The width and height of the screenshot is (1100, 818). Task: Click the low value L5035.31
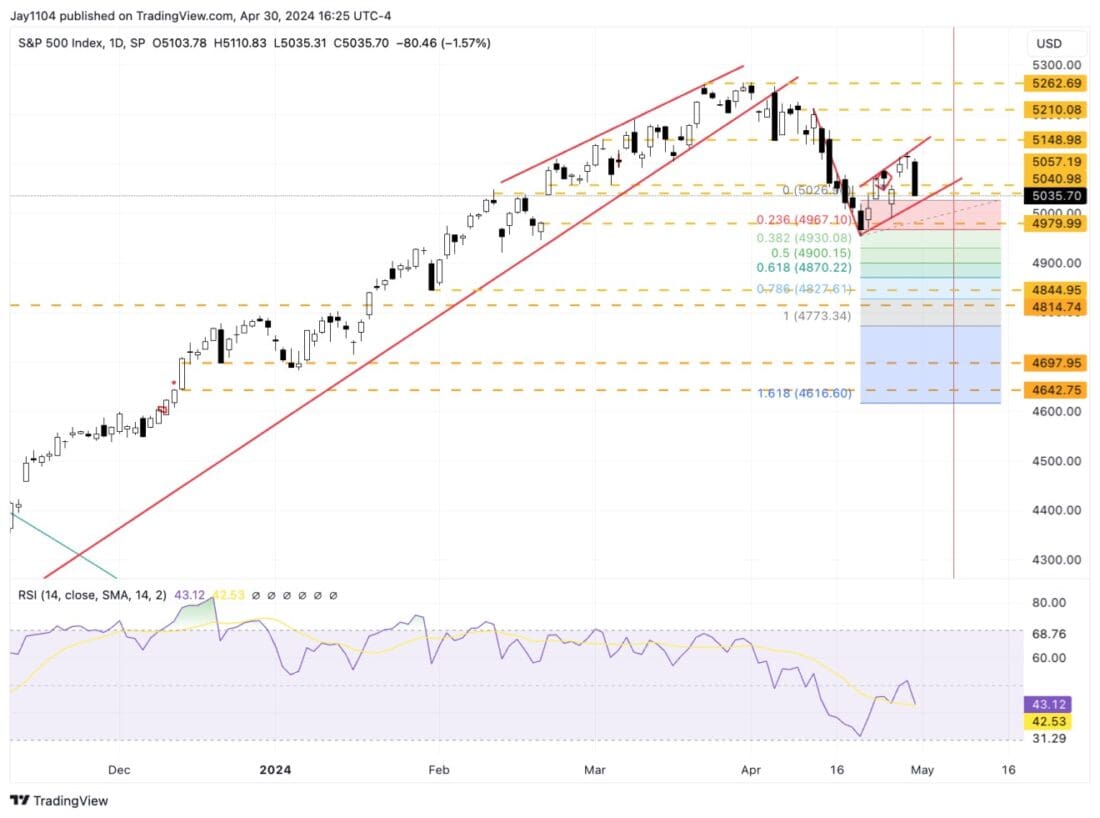tap(300, 43)
